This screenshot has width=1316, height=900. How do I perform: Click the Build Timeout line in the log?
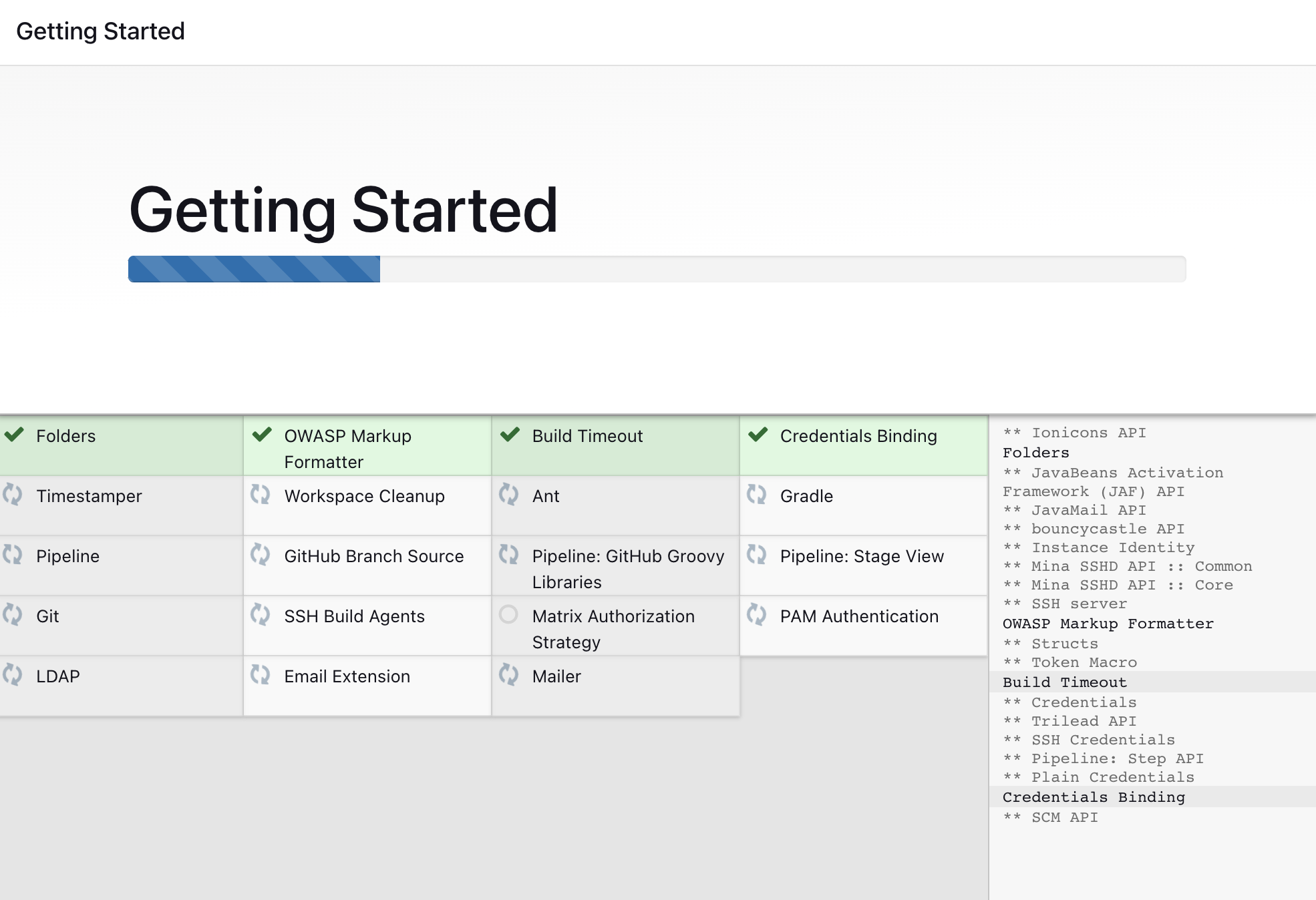click(1064, 682)
